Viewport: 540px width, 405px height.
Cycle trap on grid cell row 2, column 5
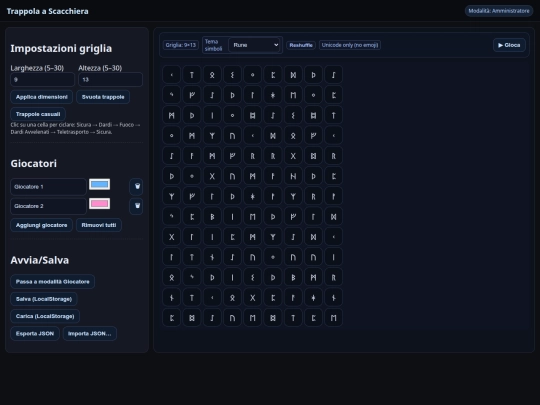coord(252,95)
